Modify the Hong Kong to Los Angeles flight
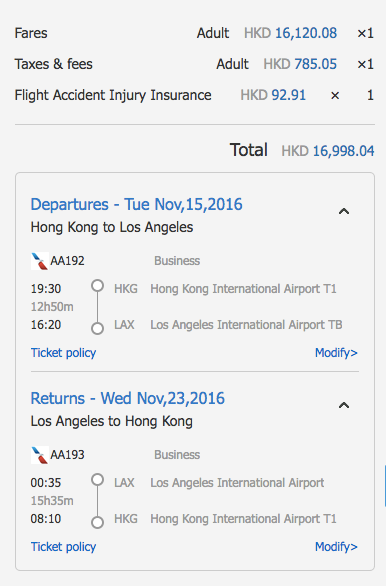Screen dimensions: 386x586 [336, 353]
